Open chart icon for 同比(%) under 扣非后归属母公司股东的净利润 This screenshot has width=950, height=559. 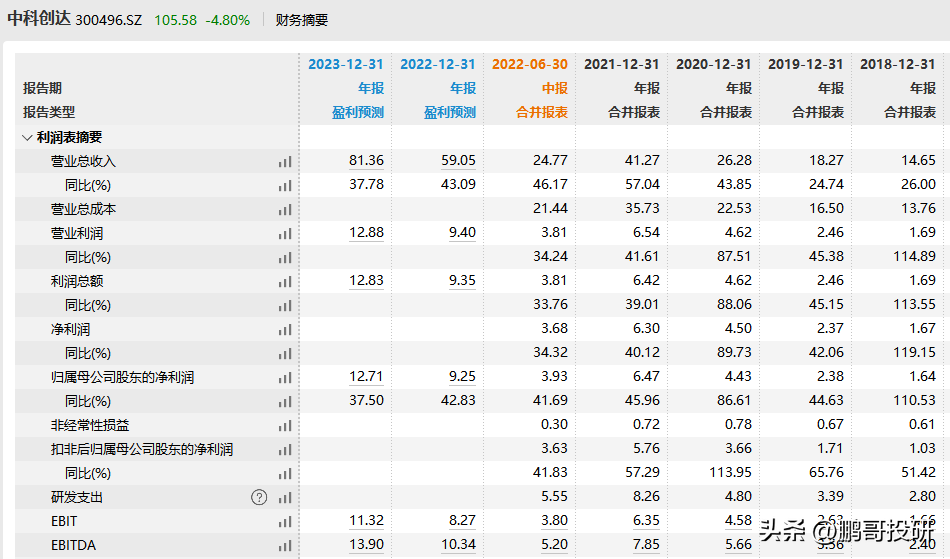(x=285, y=474)
